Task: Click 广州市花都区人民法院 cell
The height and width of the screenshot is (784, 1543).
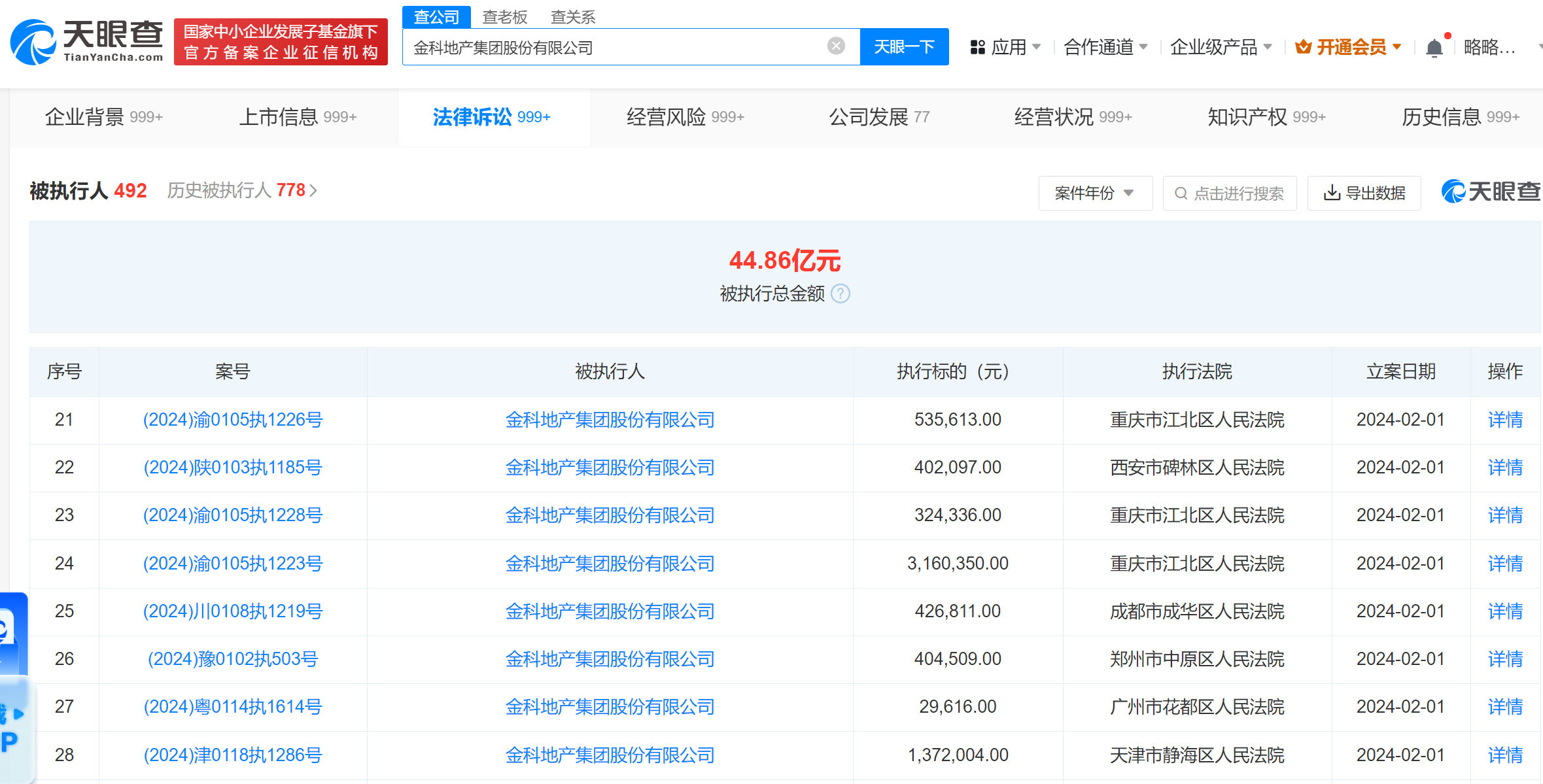Action: coord(1197,707)
